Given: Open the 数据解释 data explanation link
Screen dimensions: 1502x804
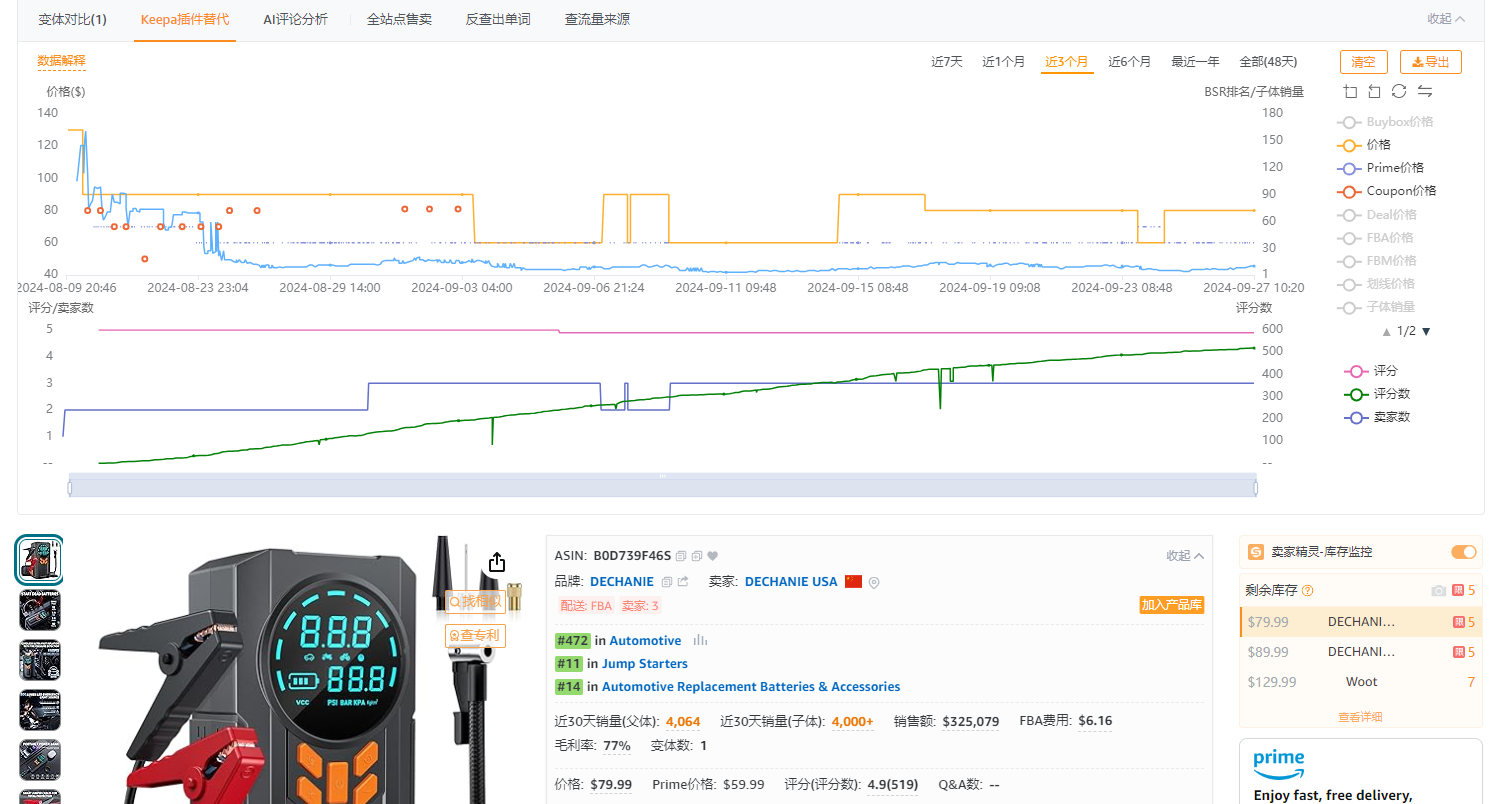Looking at the screenshot, I should tap(62, 61).
